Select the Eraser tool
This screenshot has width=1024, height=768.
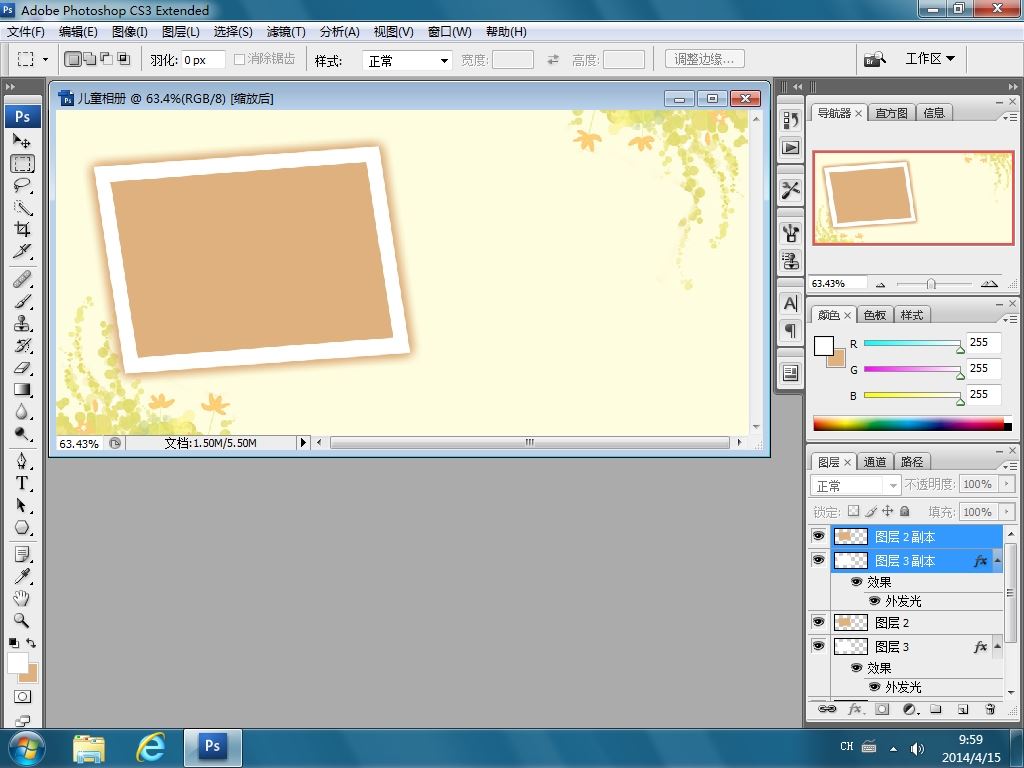(22, 368)
